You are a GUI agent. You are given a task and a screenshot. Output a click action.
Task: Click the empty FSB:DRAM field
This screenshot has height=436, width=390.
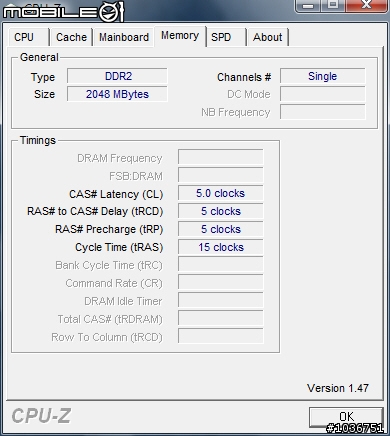pos(221,175)
